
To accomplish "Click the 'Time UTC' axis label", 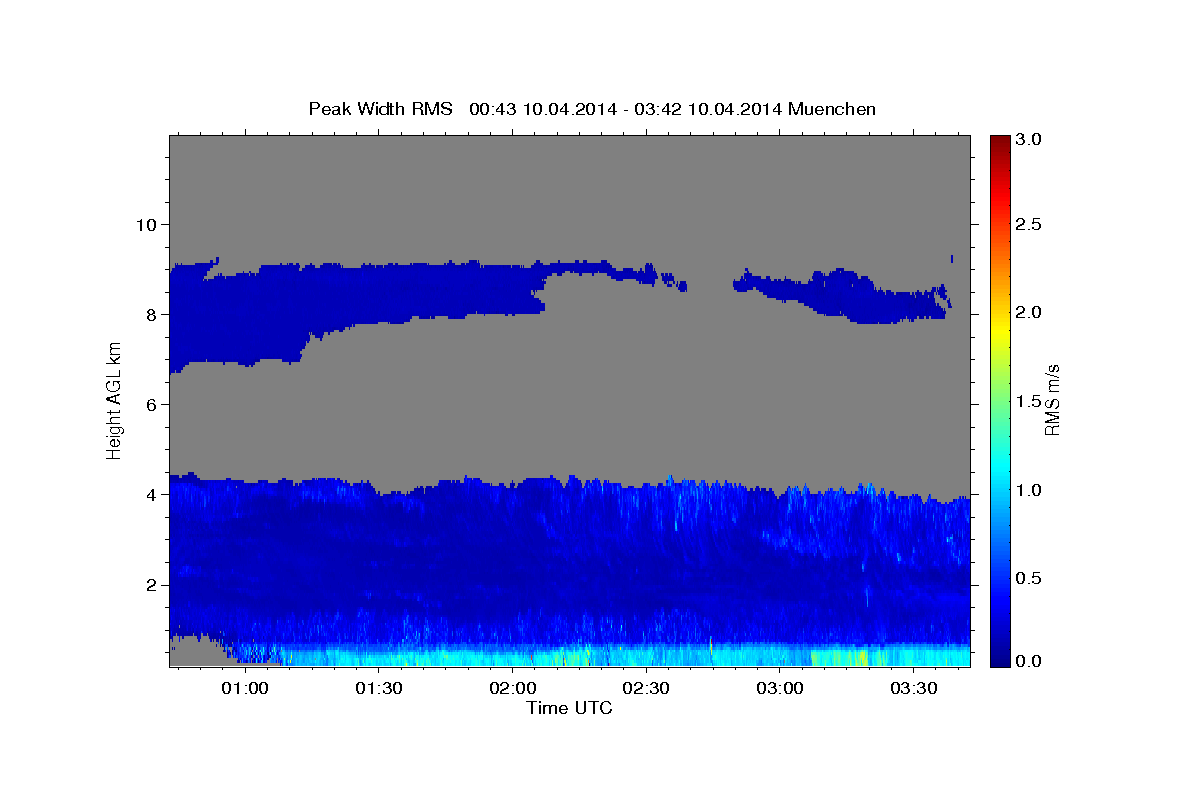I will (x=569, y=708).
